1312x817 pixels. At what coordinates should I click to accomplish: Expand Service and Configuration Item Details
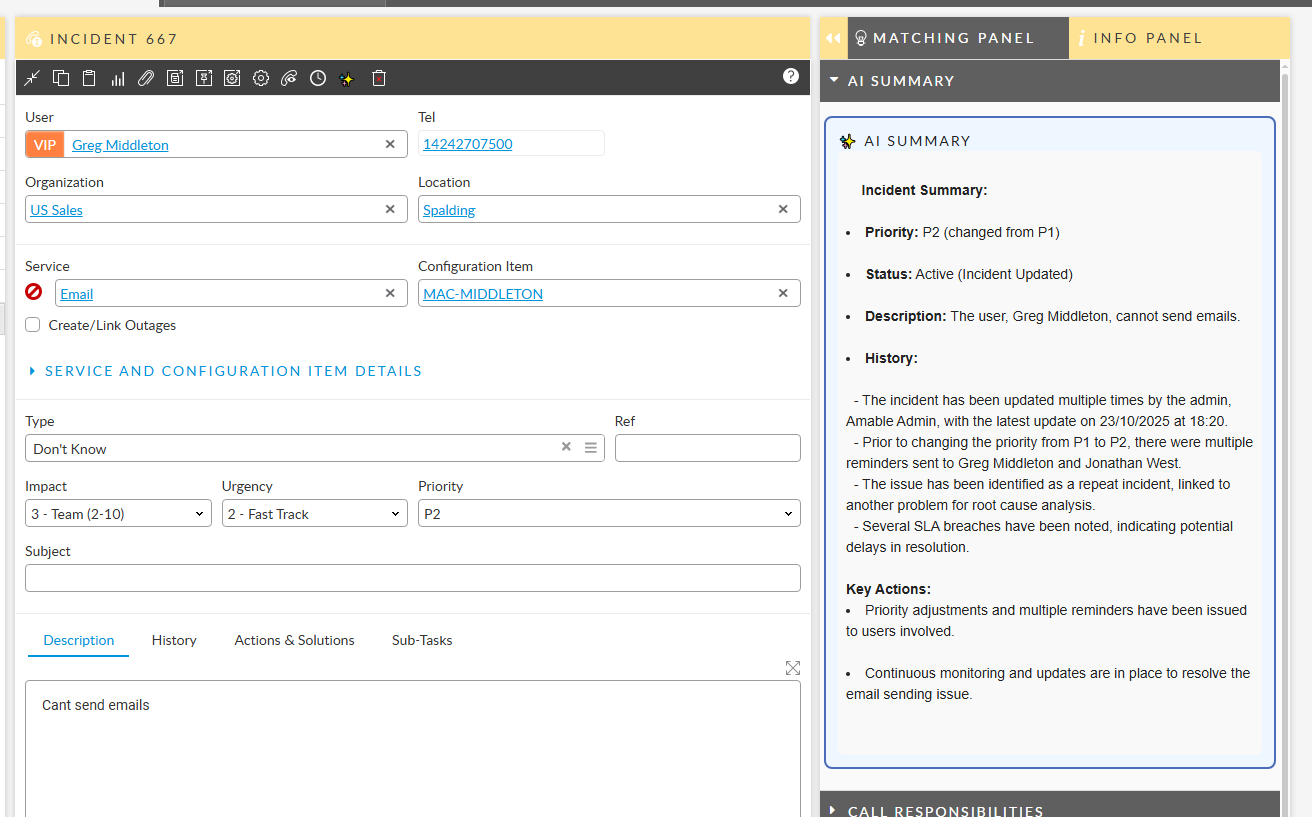(232, 370)
